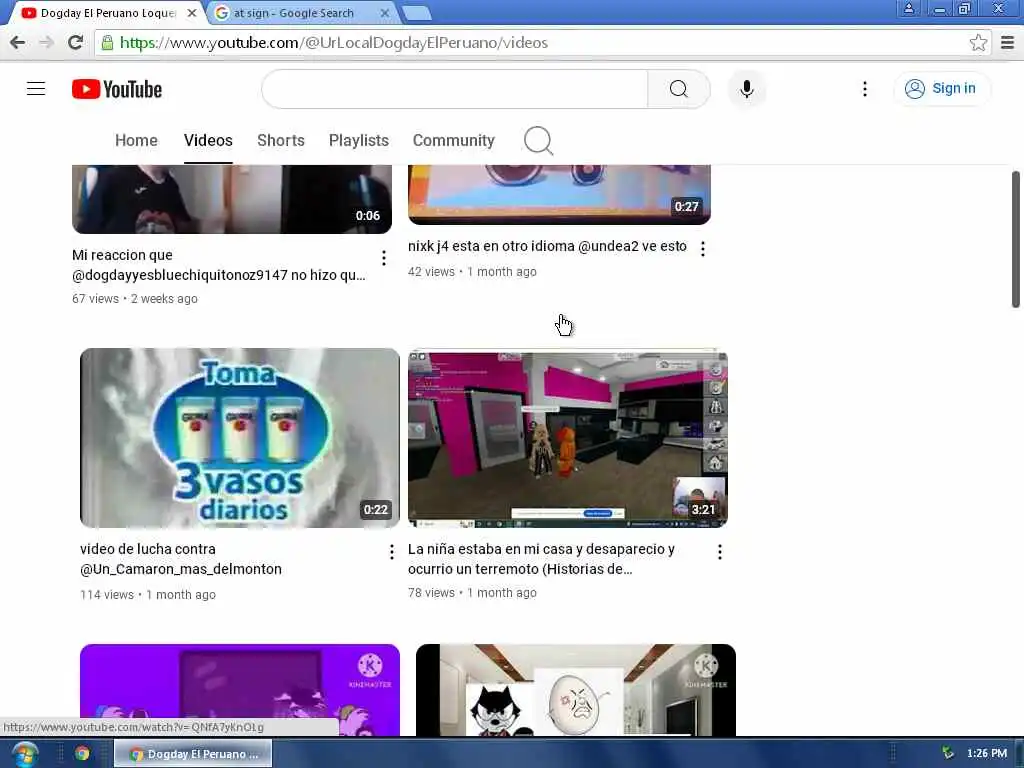Open options for Mi reaccion que video
The image size is (1024, 768).
point(384,258)
